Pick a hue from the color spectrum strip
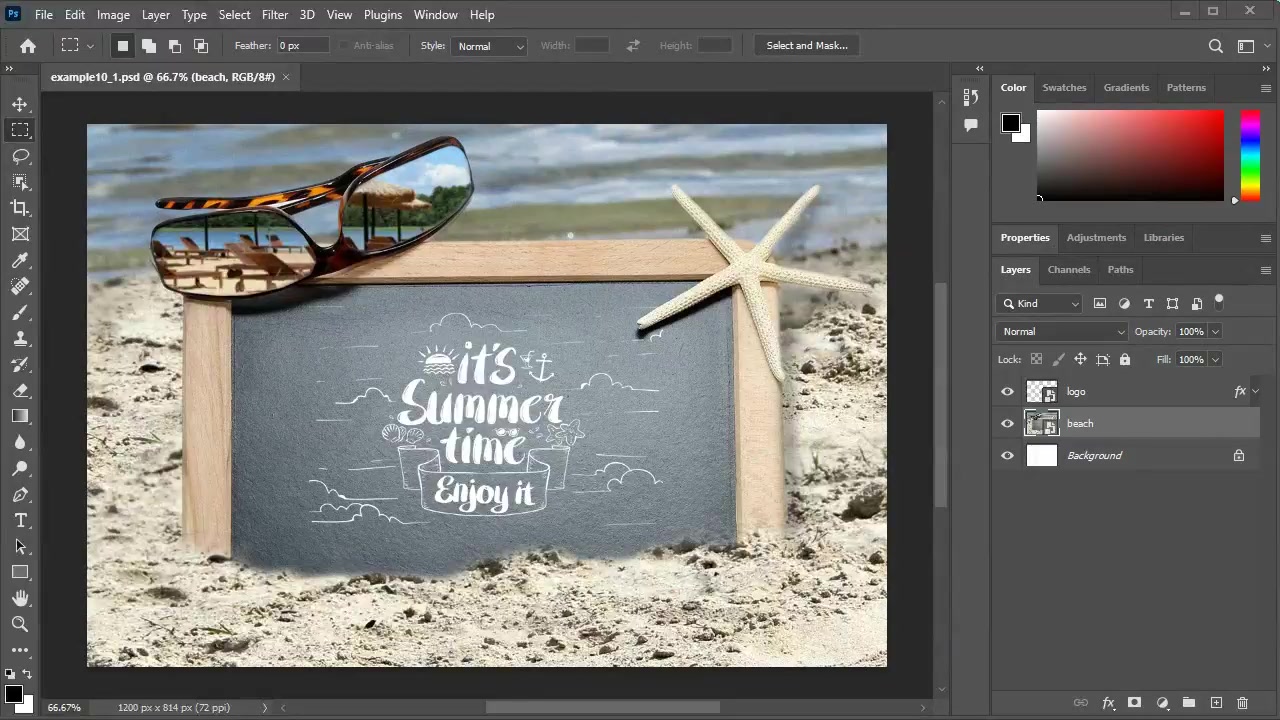 pos(1250,155)
